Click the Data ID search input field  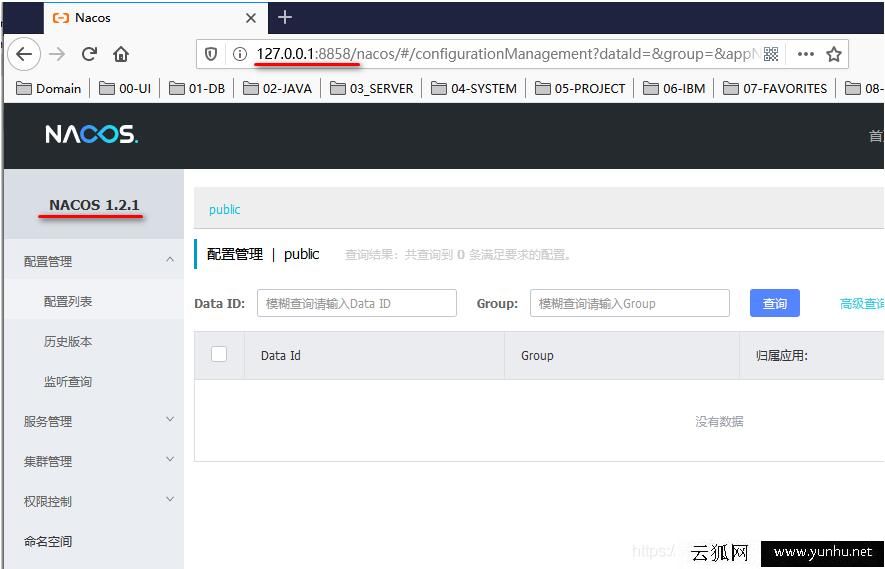click(x=356, y=303)
